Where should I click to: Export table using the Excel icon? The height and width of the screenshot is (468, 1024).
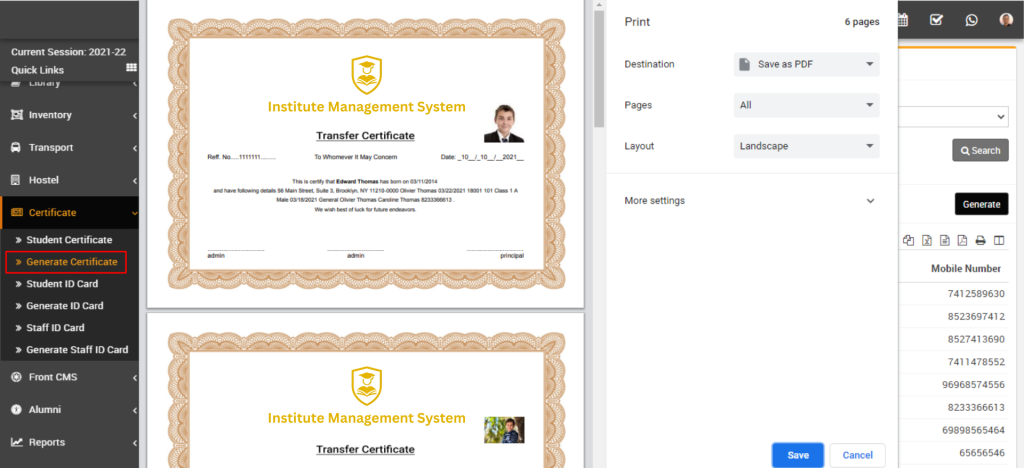[x=927, y=240]
